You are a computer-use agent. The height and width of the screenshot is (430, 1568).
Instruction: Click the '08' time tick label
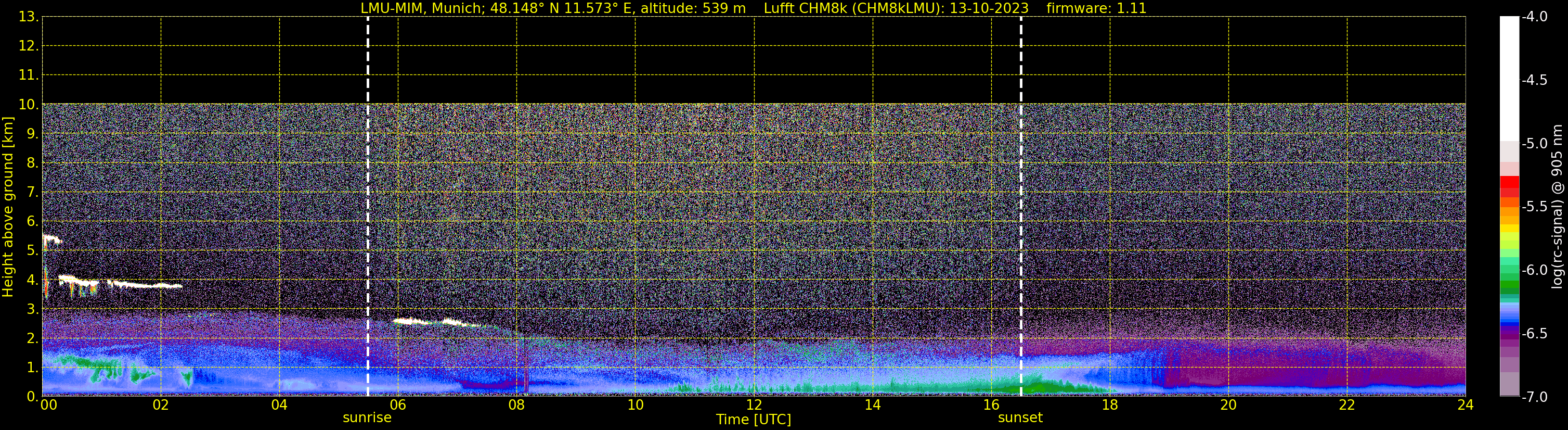pyautogui.click(x=517, y=405)
